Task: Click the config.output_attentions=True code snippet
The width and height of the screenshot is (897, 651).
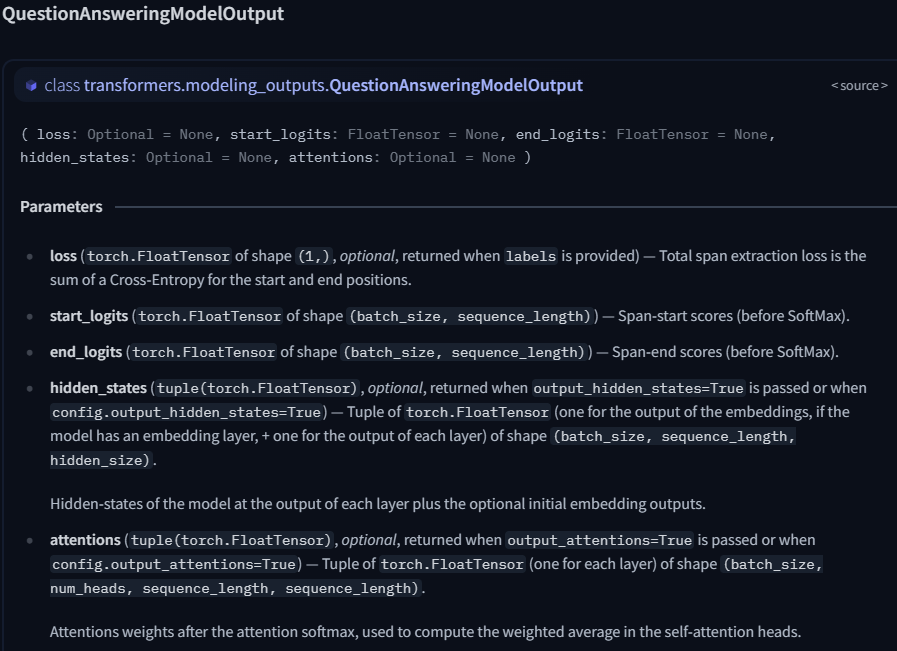Action: [174, 565]
